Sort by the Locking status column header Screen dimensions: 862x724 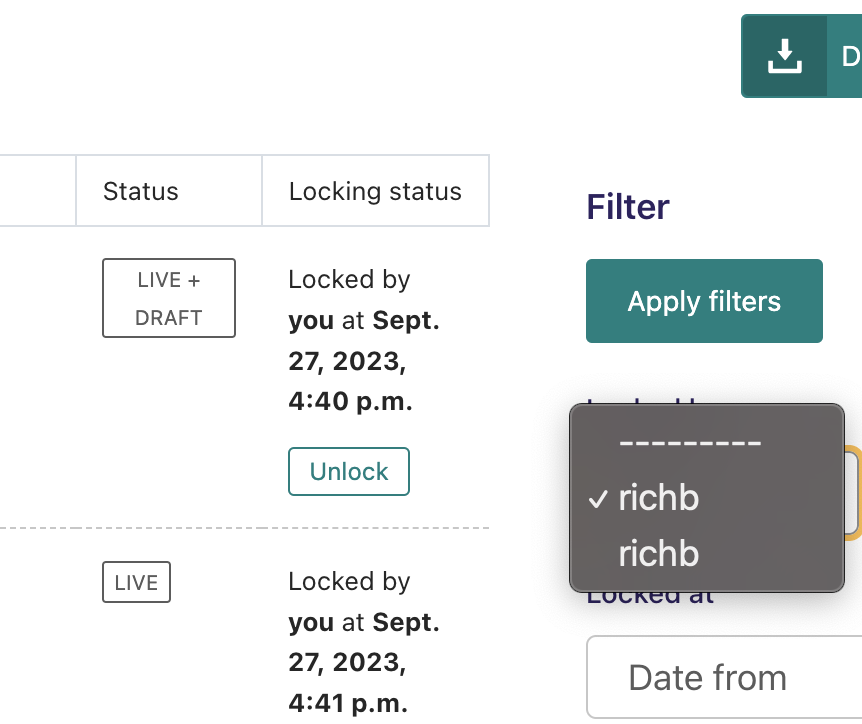click(374, 190)
